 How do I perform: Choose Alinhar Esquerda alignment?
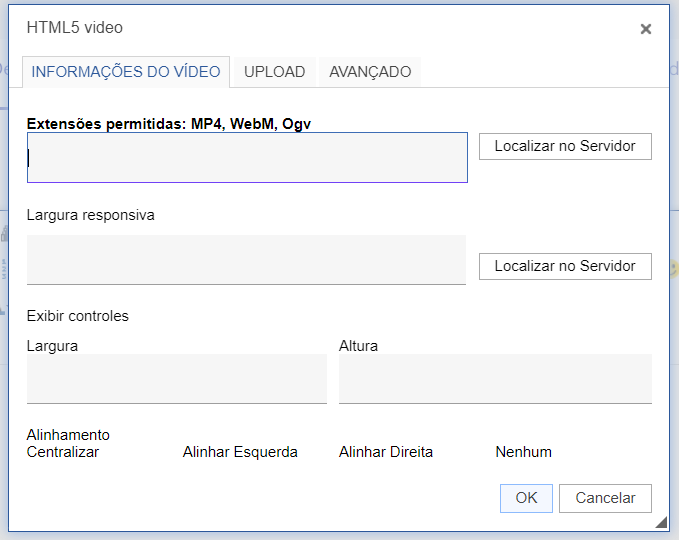coord(240,452)
